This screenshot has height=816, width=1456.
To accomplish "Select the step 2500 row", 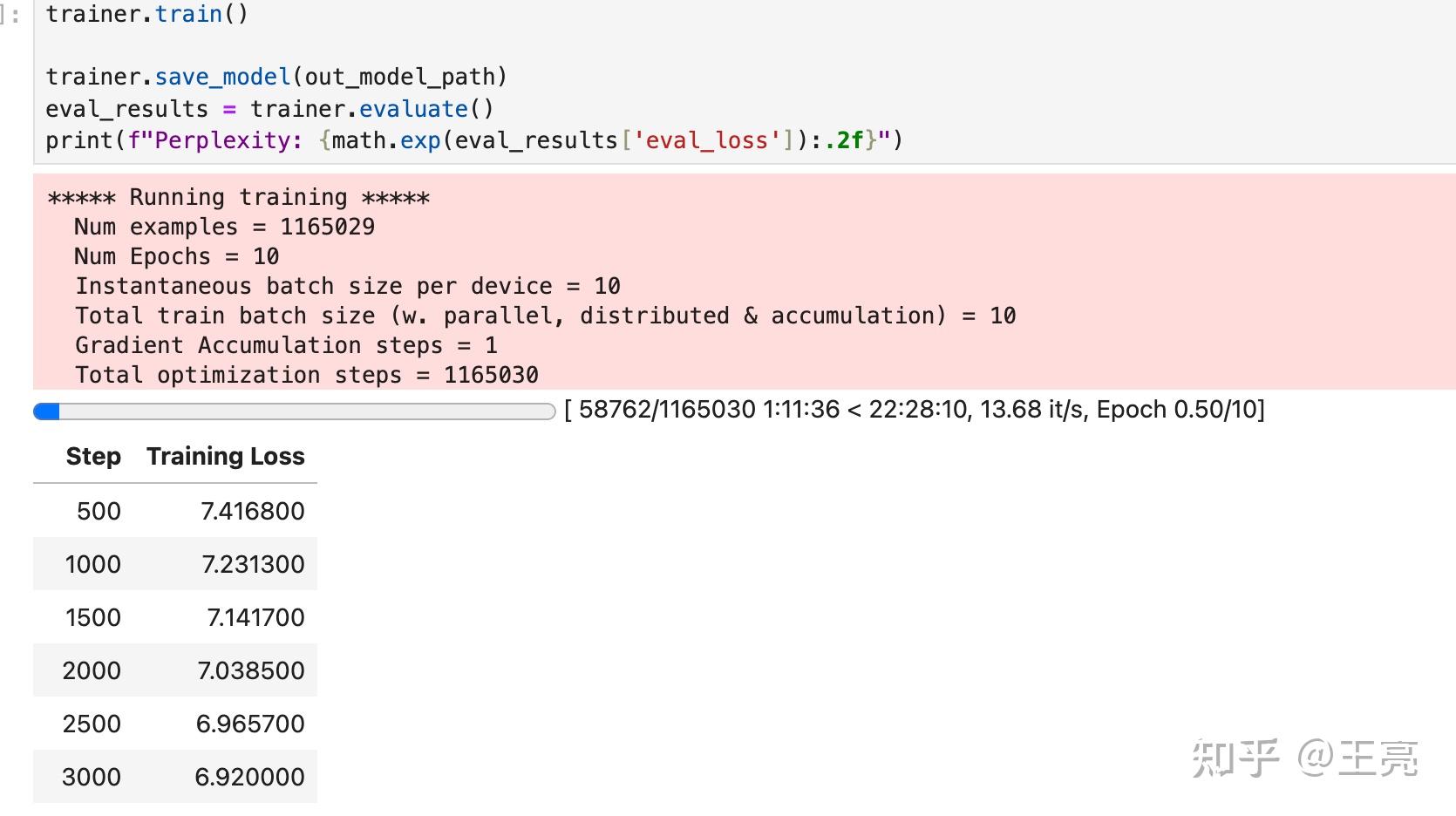I will [x=175, y=724].
